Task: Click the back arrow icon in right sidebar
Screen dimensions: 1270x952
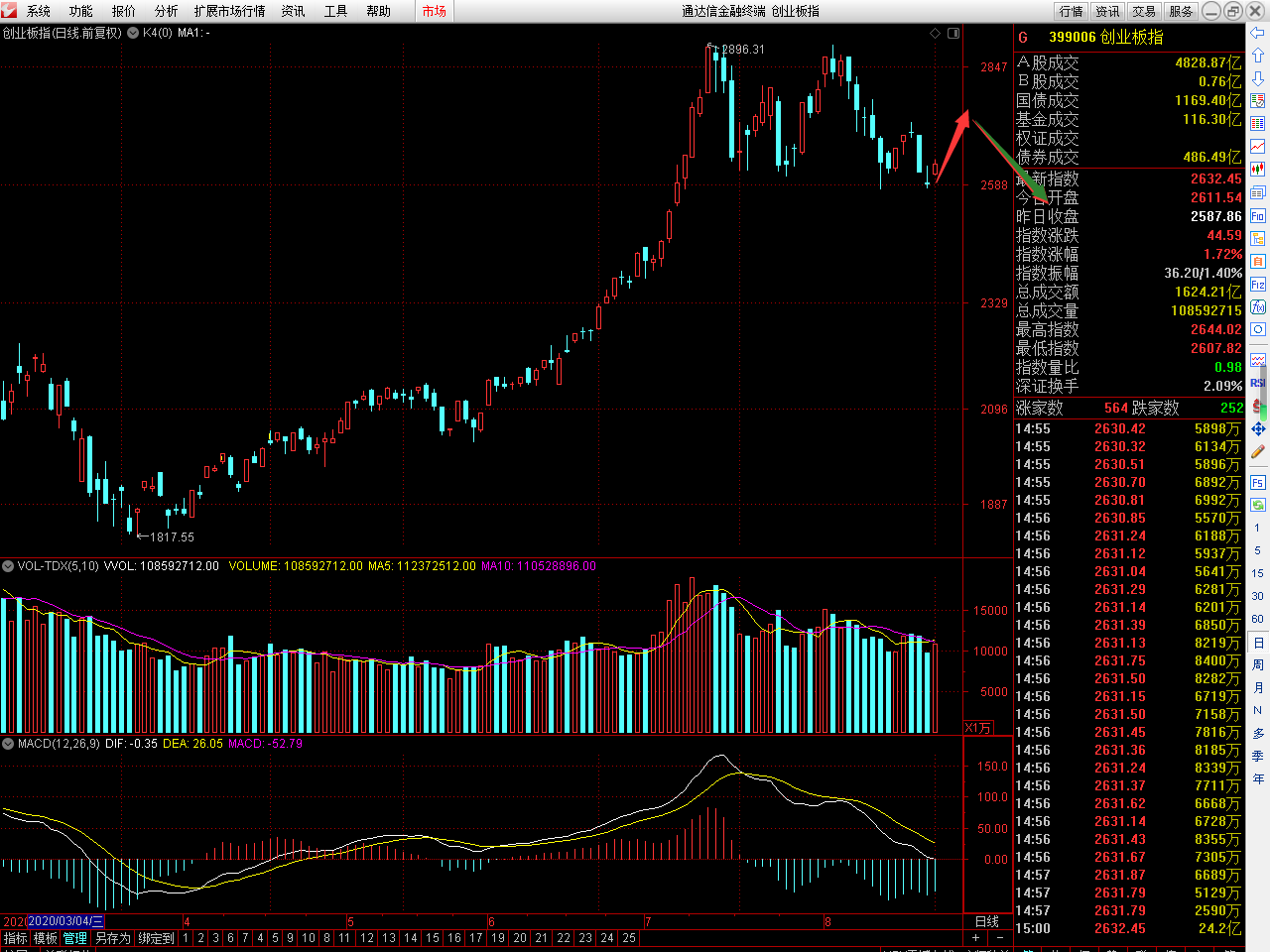Action: [x=1257, y=33]
